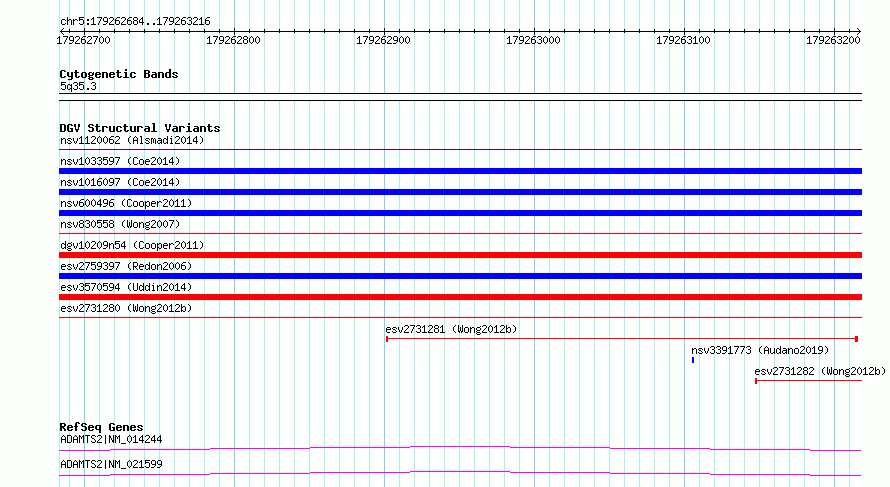This screenshot has height=487, width=890.
Task: Open nsv830558 (Wong2007) variant entry
Action: (x=120, y=224)
